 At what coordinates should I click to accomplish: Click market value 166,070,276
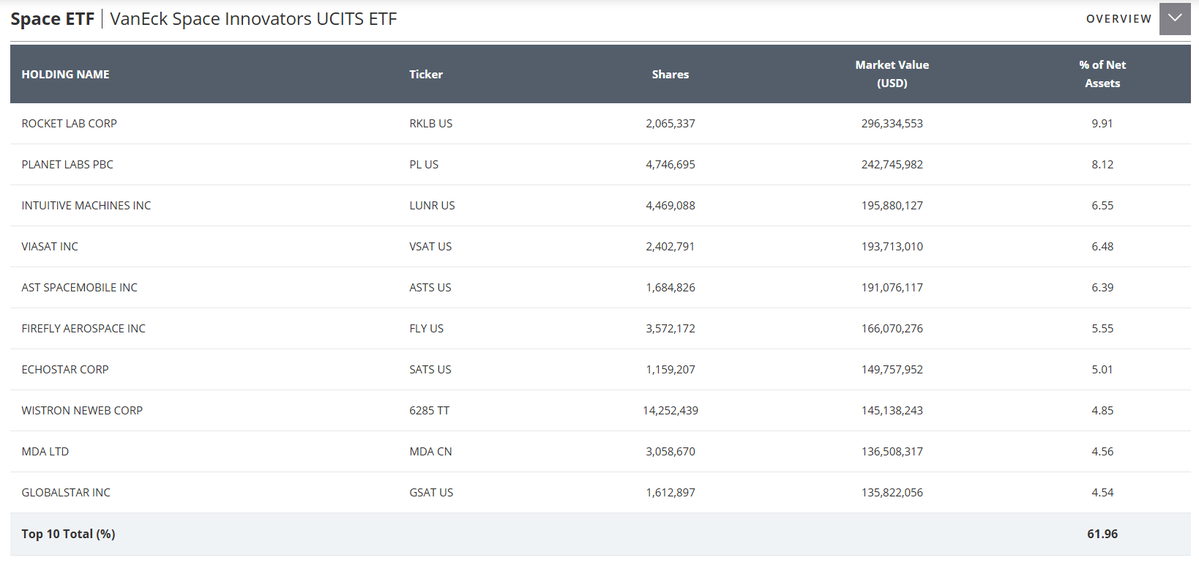pyautogui.click(x=892, y=328)
